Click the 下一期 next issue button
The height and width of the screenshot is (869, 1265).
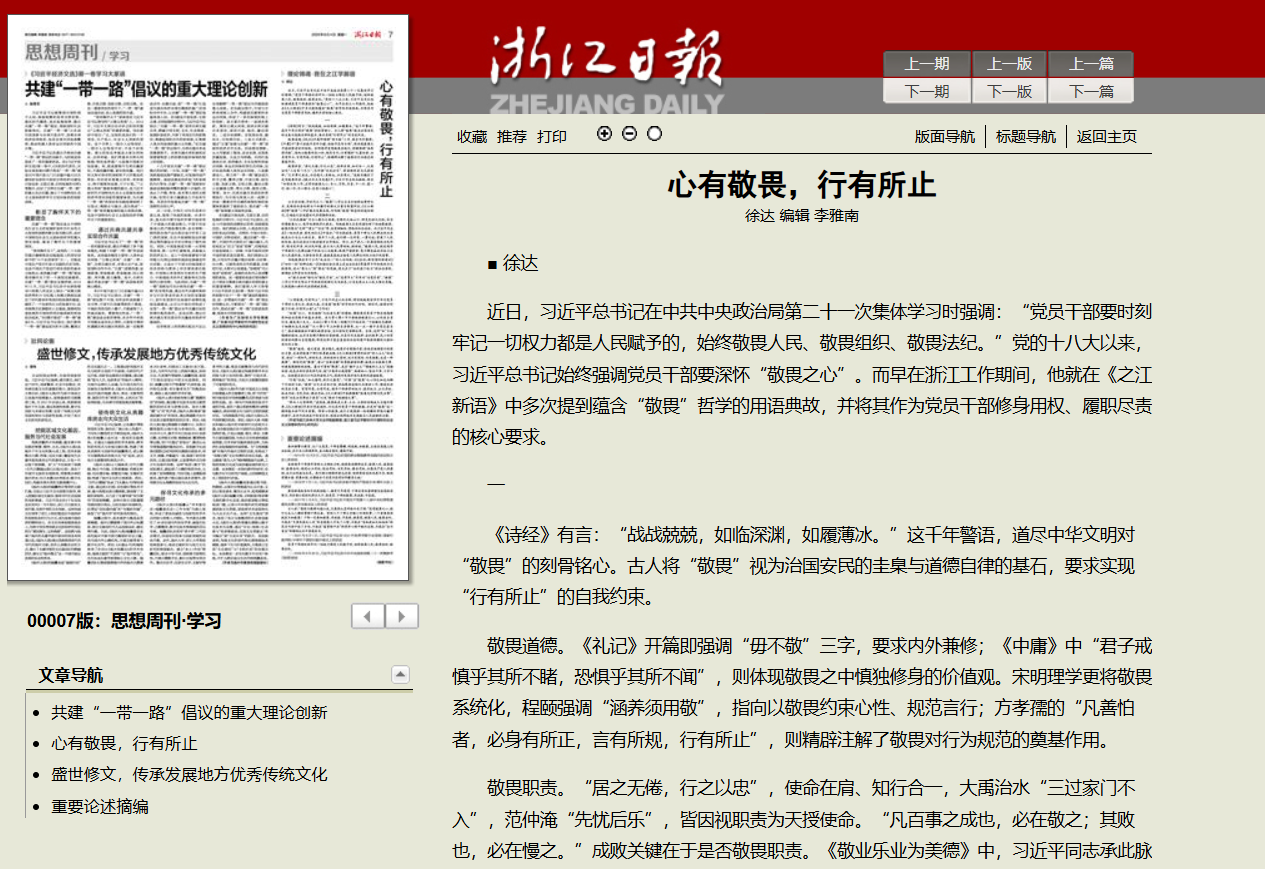tap(927, 91)
